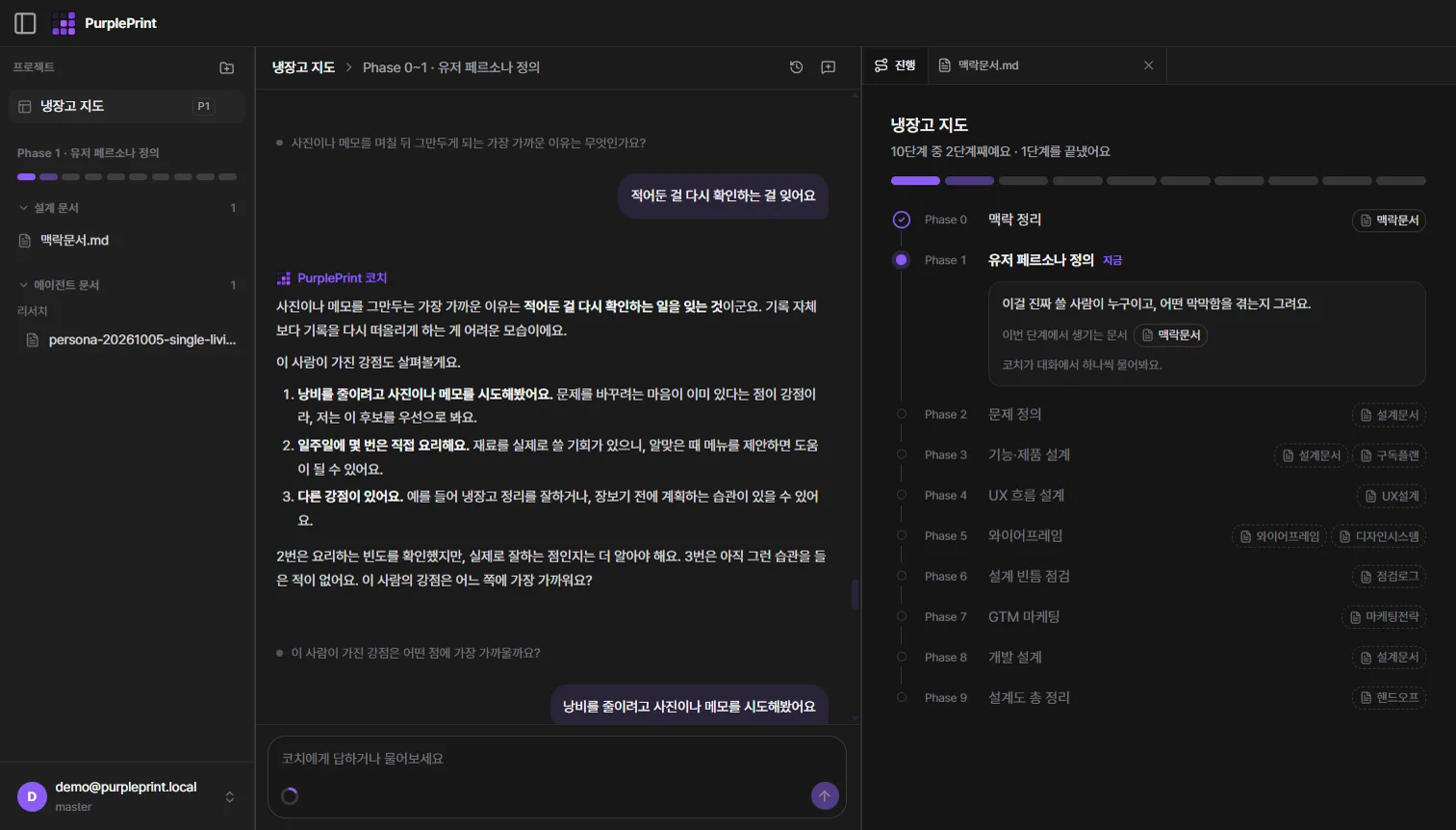Click the 맥락문서.md file icon in sidebar
Image resolution: width=1456 pixels, height=830 pixels.
25,241
